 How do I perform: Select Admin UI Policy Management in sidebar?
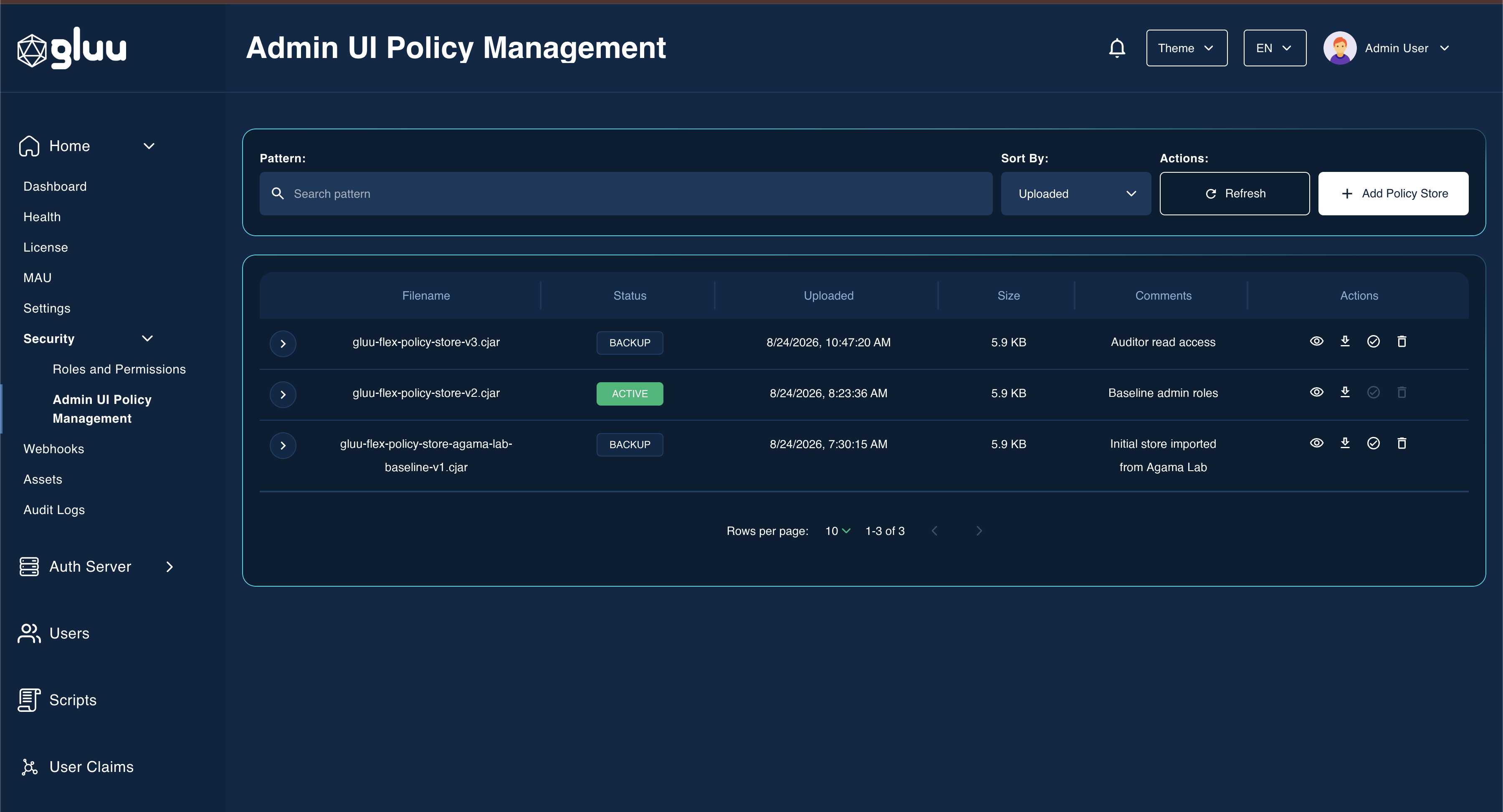pyautogui.click(x=102, y=409)
